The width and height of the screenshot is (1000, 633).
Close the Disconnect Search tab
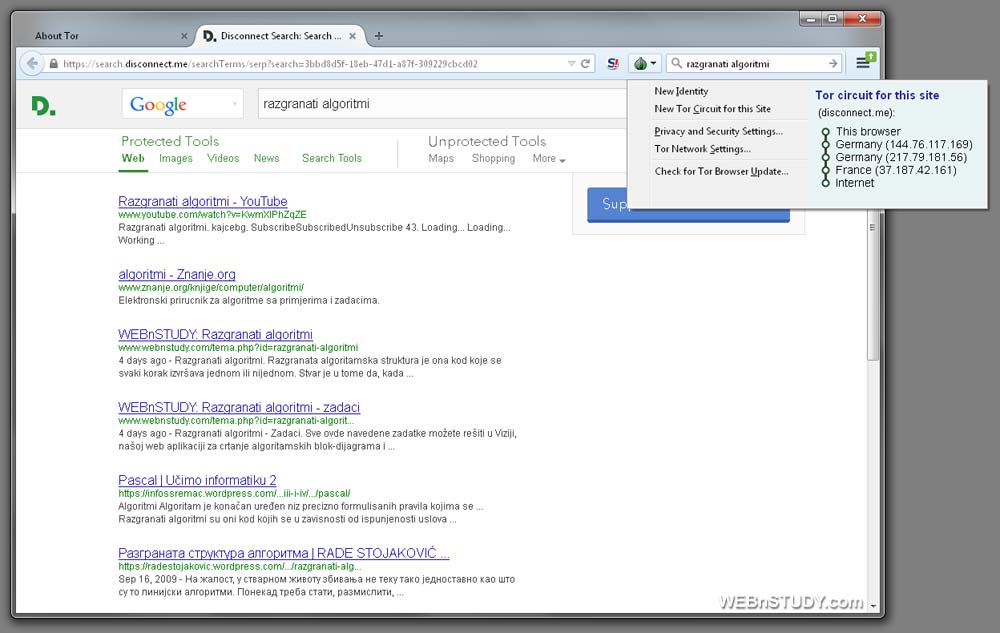(x=353, y=36)
